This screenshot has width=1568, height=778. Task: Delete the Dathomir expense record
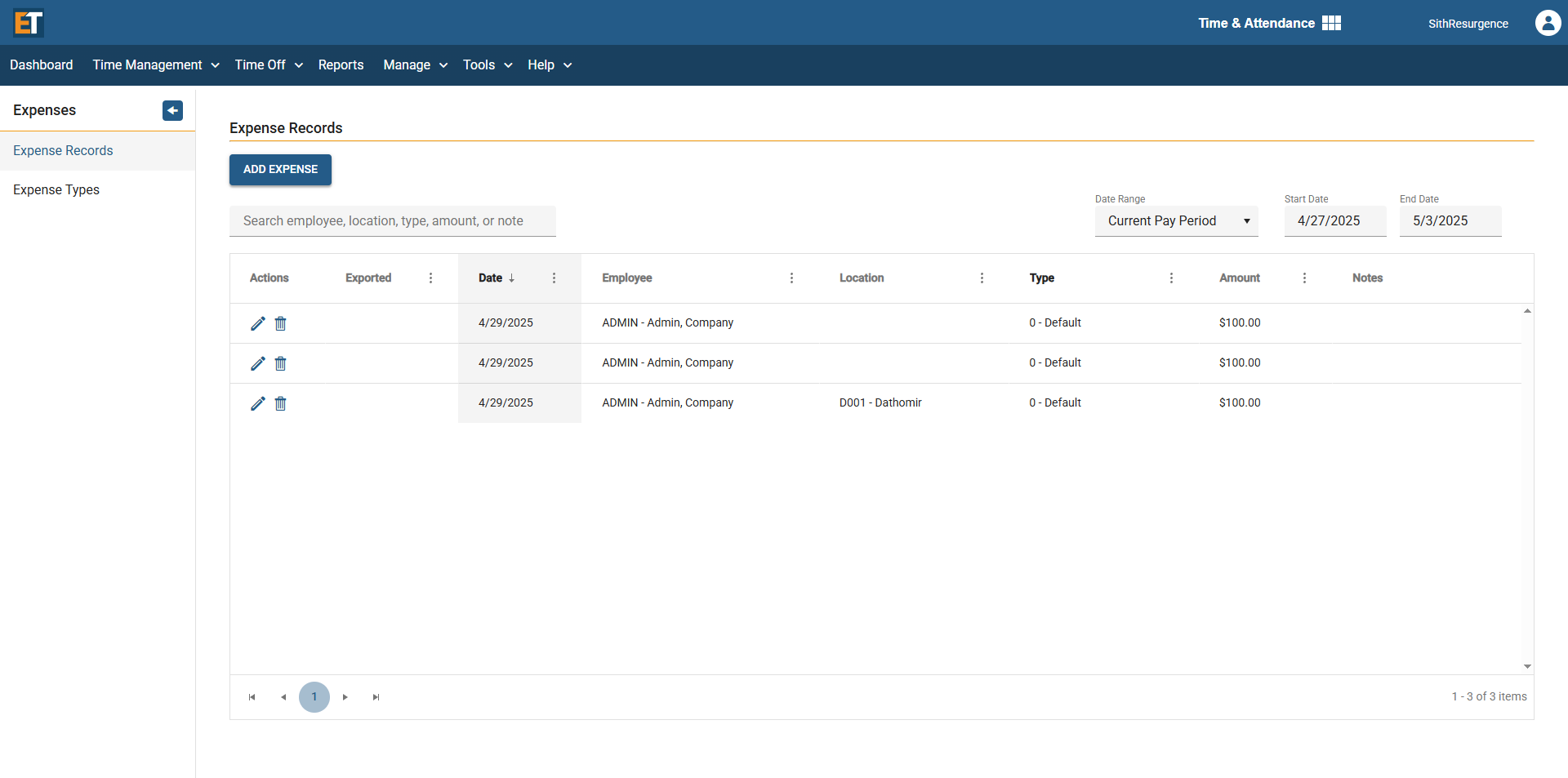281,403
